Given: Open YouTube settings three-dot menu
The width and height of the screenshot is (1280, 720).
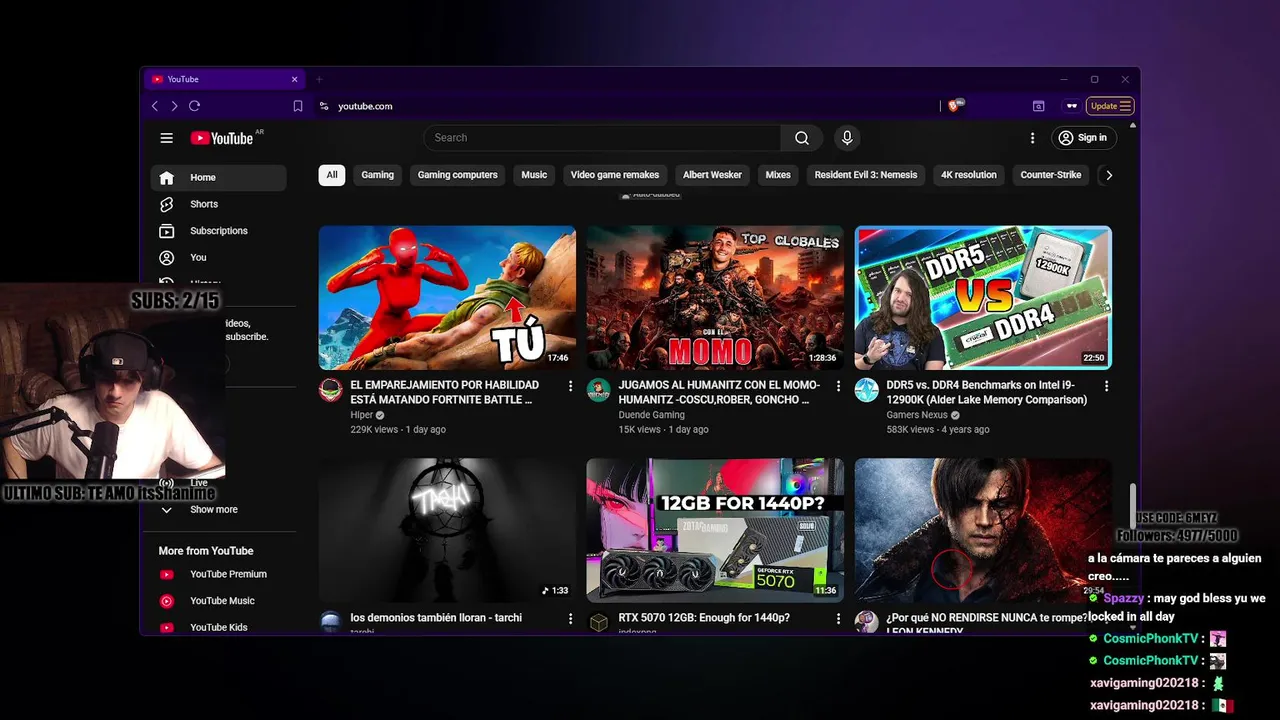Looking at the screenshot, I should pos(1033,138).
